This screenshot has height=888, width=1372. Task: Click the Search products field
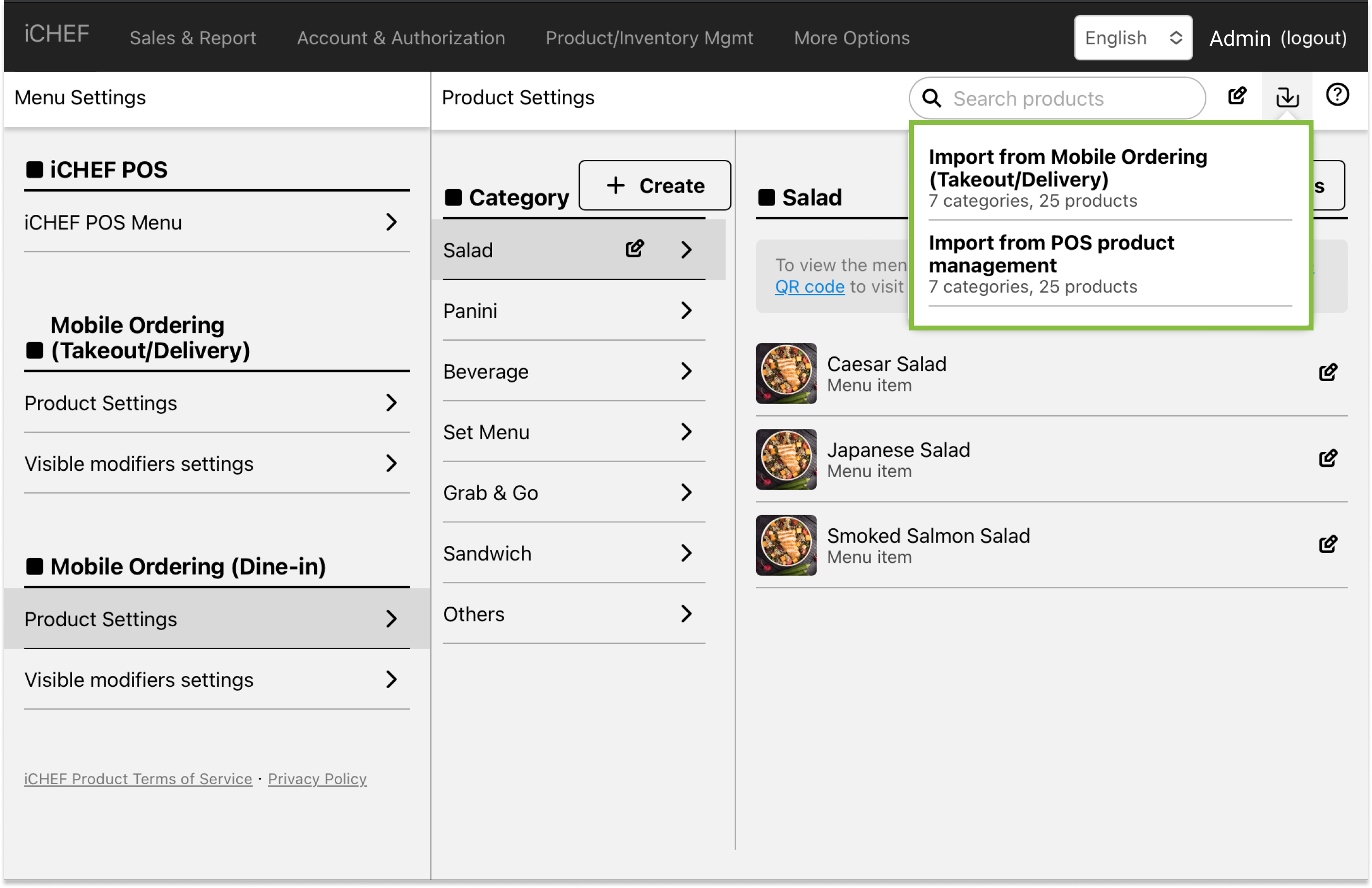1072,98
